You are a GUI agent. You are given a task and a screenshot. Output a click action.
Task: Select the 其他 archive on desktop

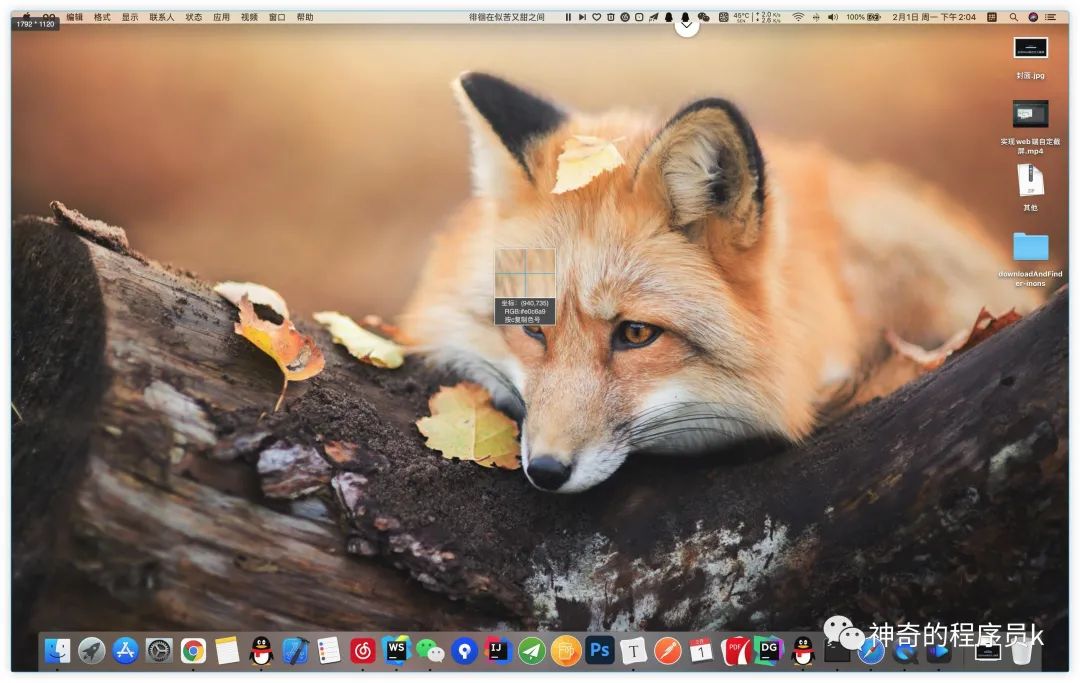coord(1030,187)
